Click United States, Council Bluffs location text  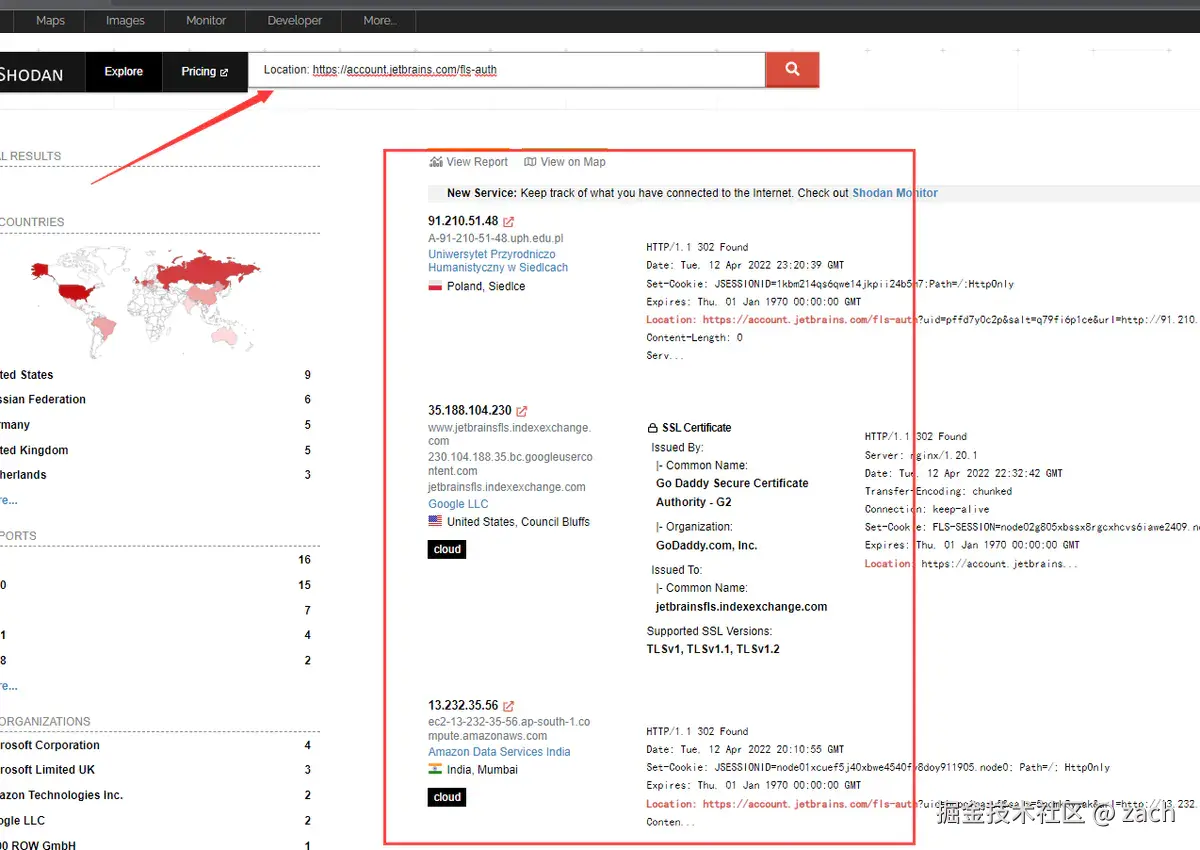click(x=518, y=522)
